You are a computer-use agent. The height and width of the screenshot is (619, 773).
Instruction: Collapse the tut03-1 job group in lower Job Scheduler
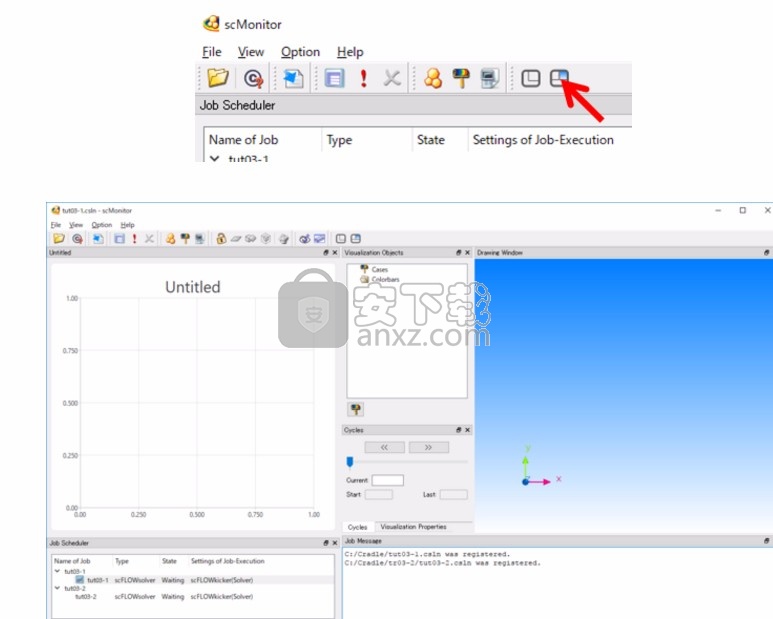point(57,571)
